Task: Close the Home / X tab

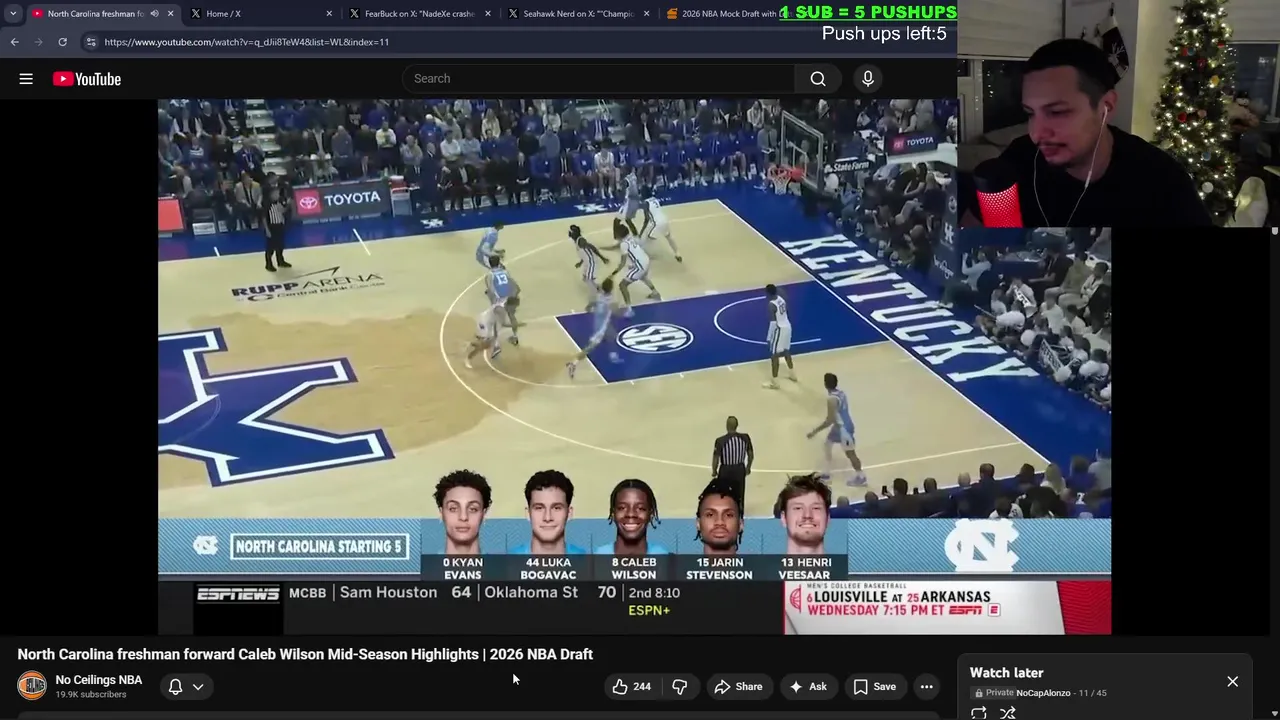Action: point(329,14)
